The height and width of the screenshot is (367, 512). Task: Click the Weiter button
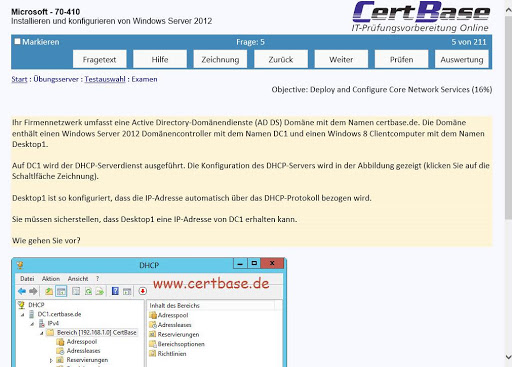(341, 59)
